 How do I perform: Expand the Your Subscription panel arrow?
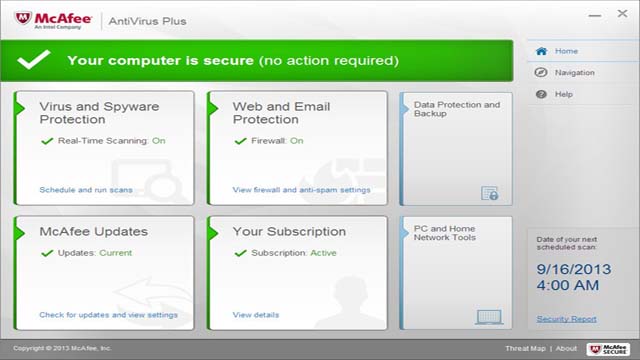tap(213, 233)
